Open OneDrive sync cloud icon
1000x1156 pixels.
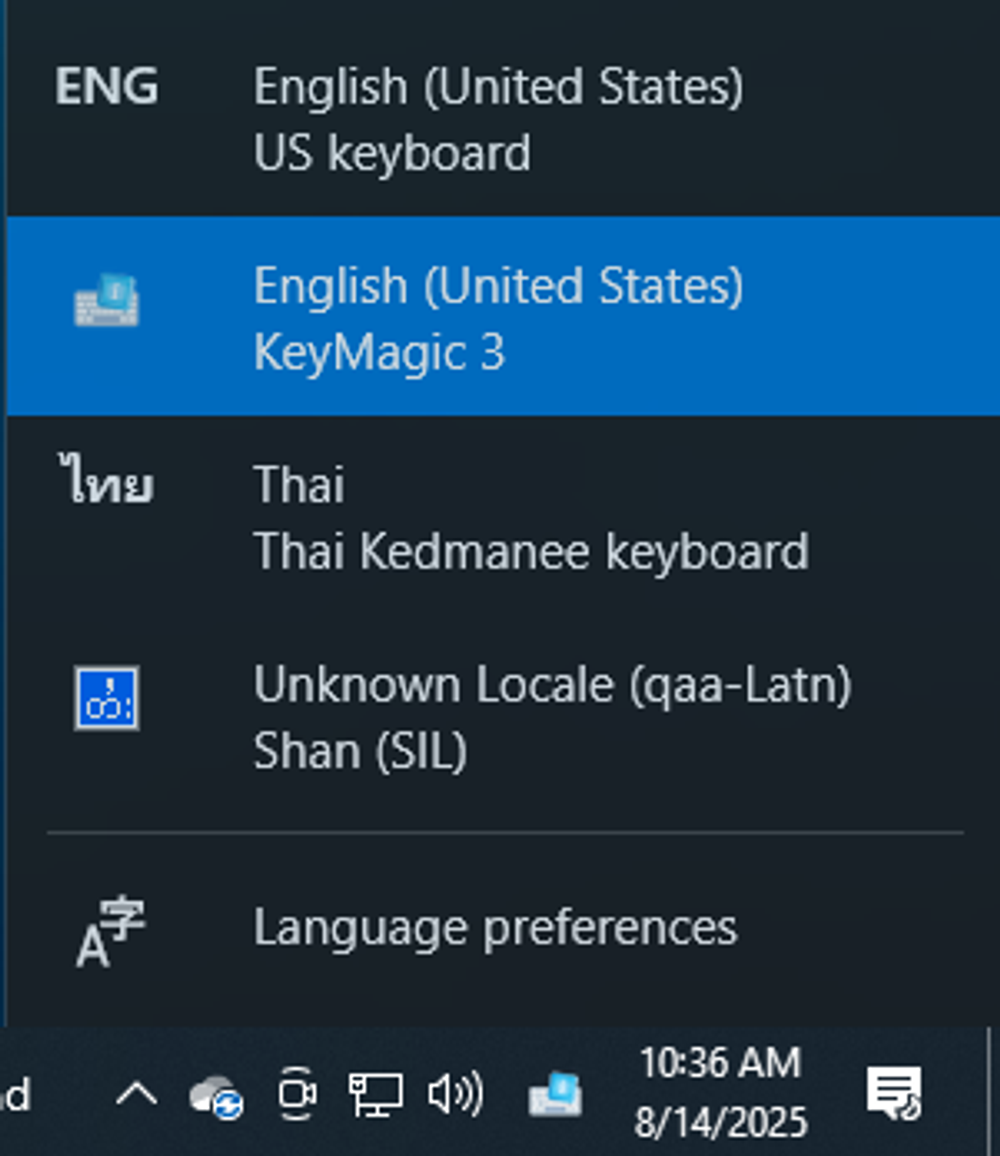[216, 1096]
